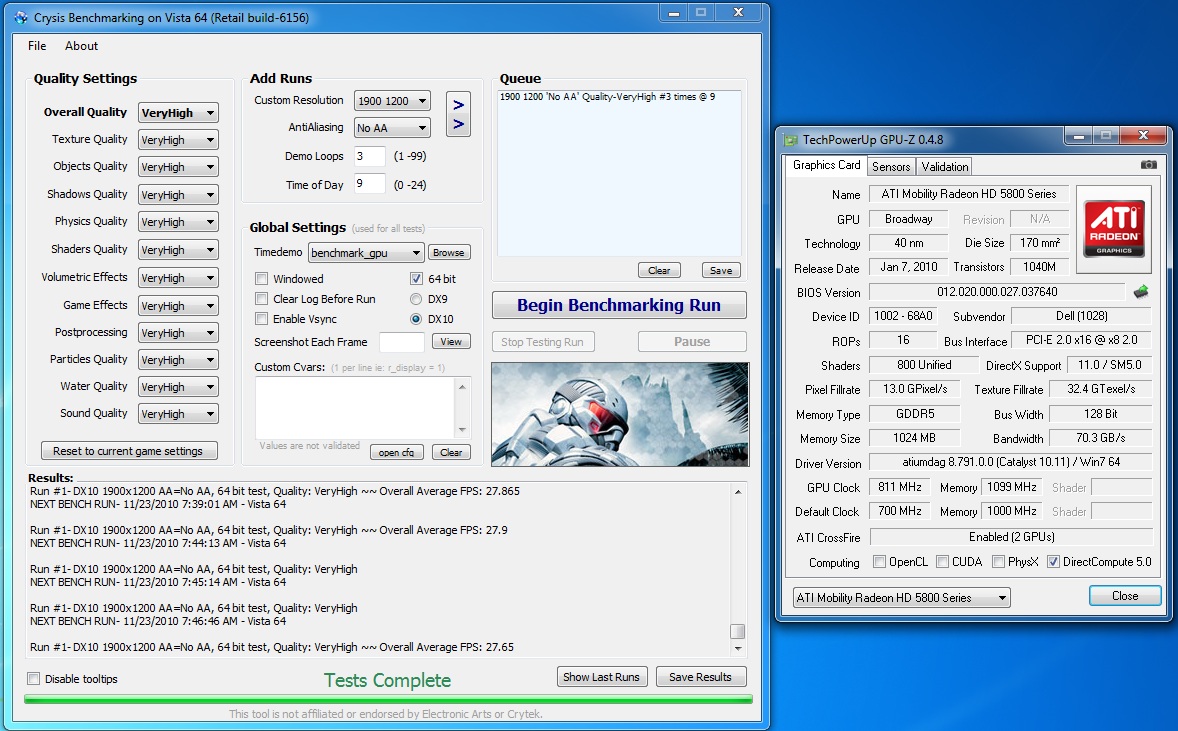Viewport: 1178px width, 731px height.
Task: Click the Time of Day input field
Action: (369, 184)
